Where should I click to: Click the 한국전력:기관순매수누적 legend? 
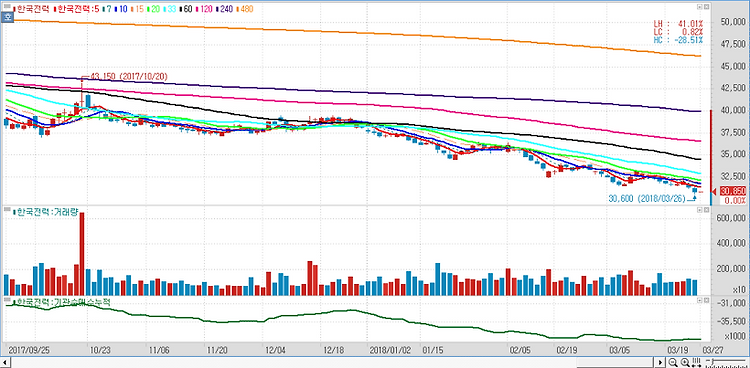click(x=62, y=302)
